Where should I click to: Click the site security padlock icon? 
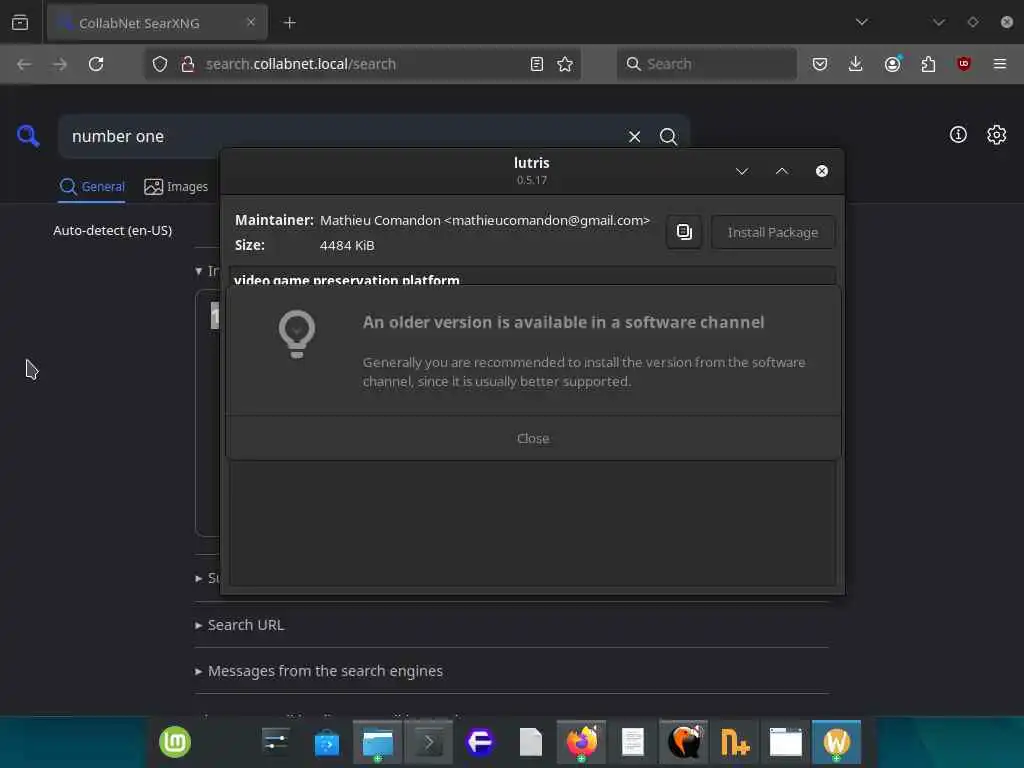click(x=187, y=64)
